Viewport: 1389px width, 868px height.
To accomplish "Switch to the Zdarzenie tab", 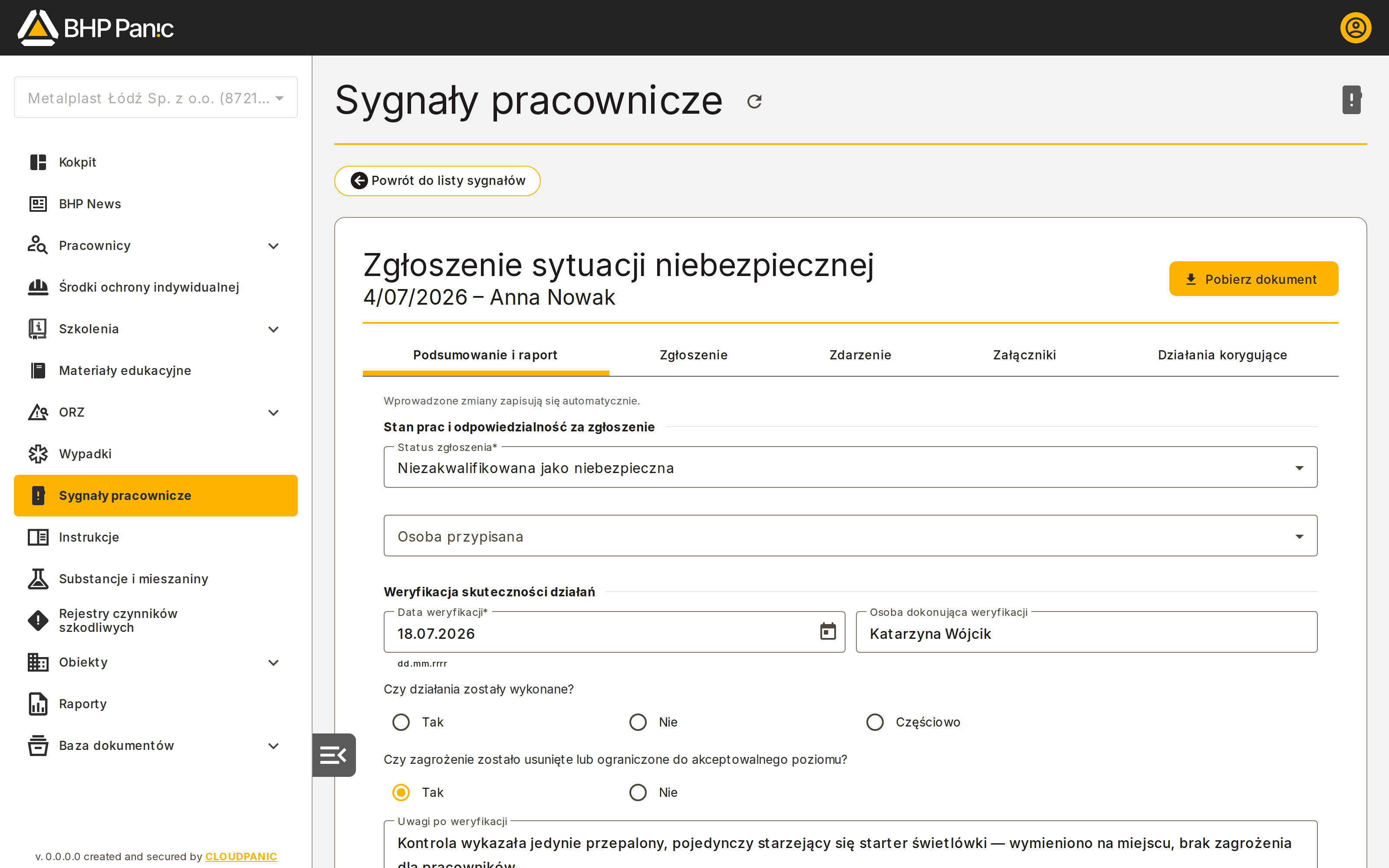I will (860, 355).
